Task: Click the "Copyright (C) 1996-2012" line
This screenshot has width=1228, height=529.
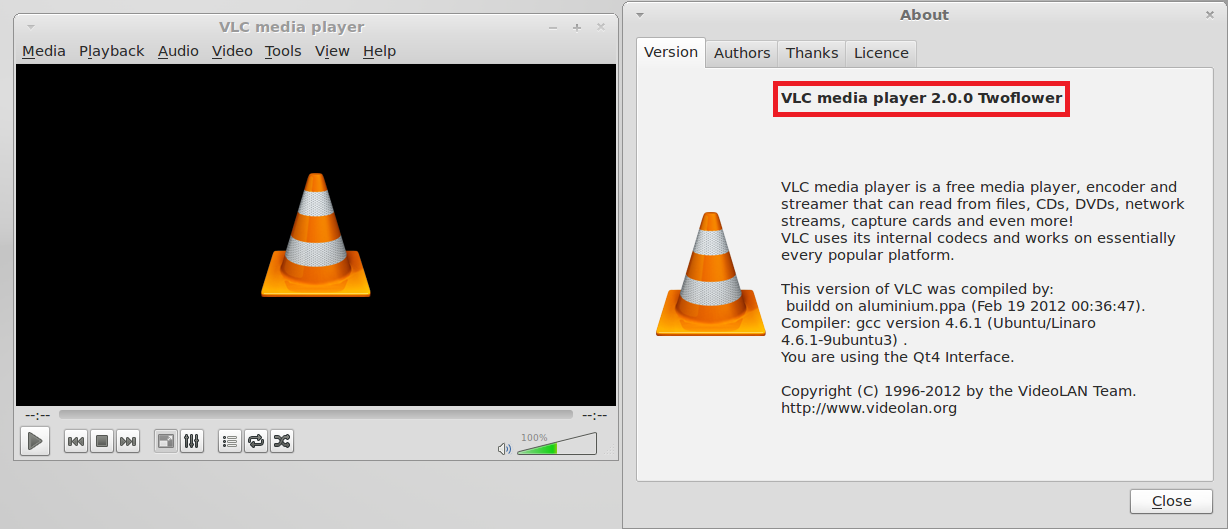Action: click(958, 391)
